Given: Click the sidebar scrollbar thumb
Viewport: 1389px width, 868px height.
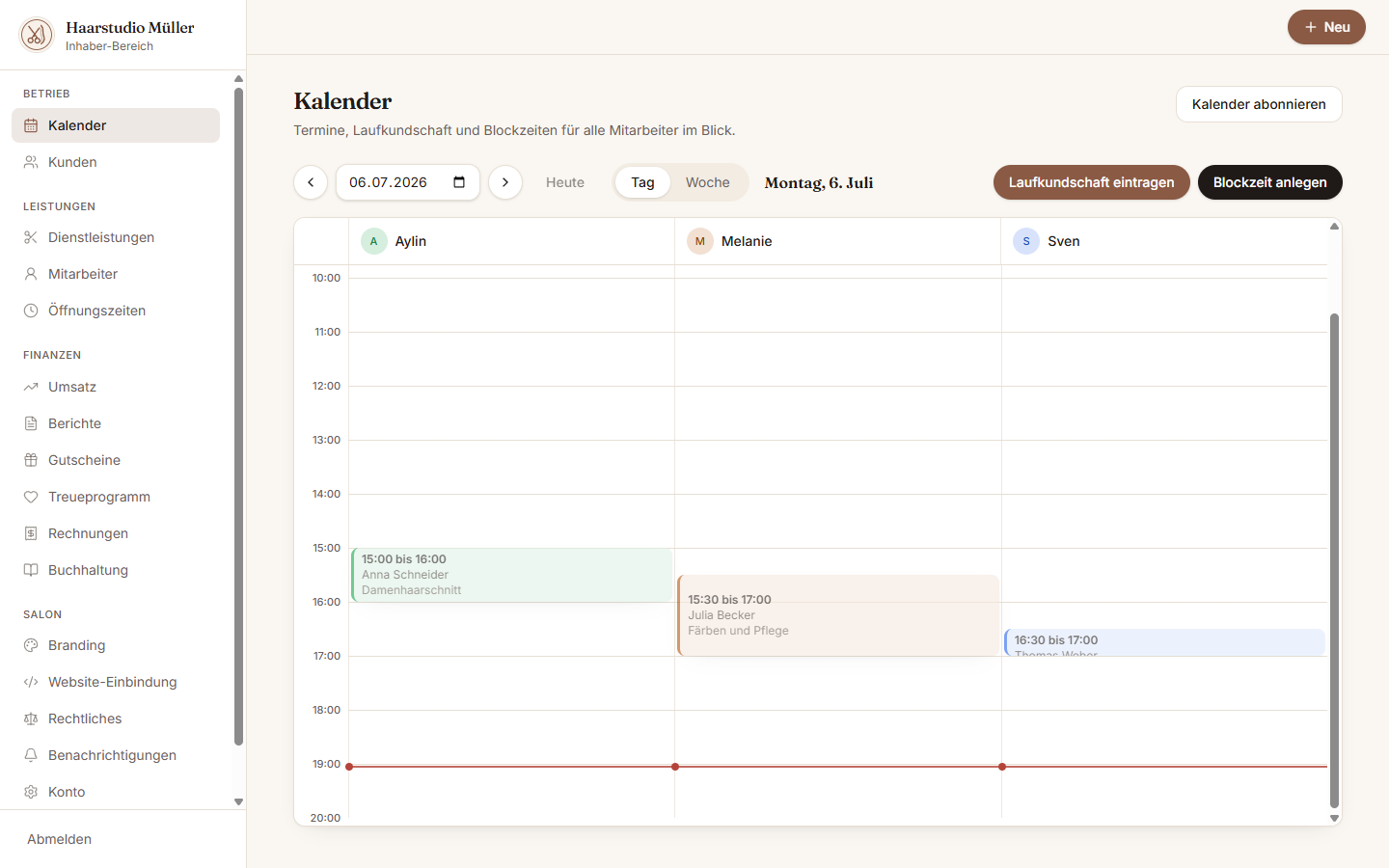Looking at the screenshot, I should [238, 417].
